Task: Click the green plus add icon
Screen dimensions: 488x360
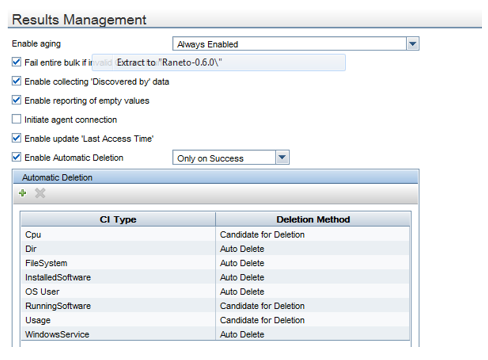Action: [23, 193]
